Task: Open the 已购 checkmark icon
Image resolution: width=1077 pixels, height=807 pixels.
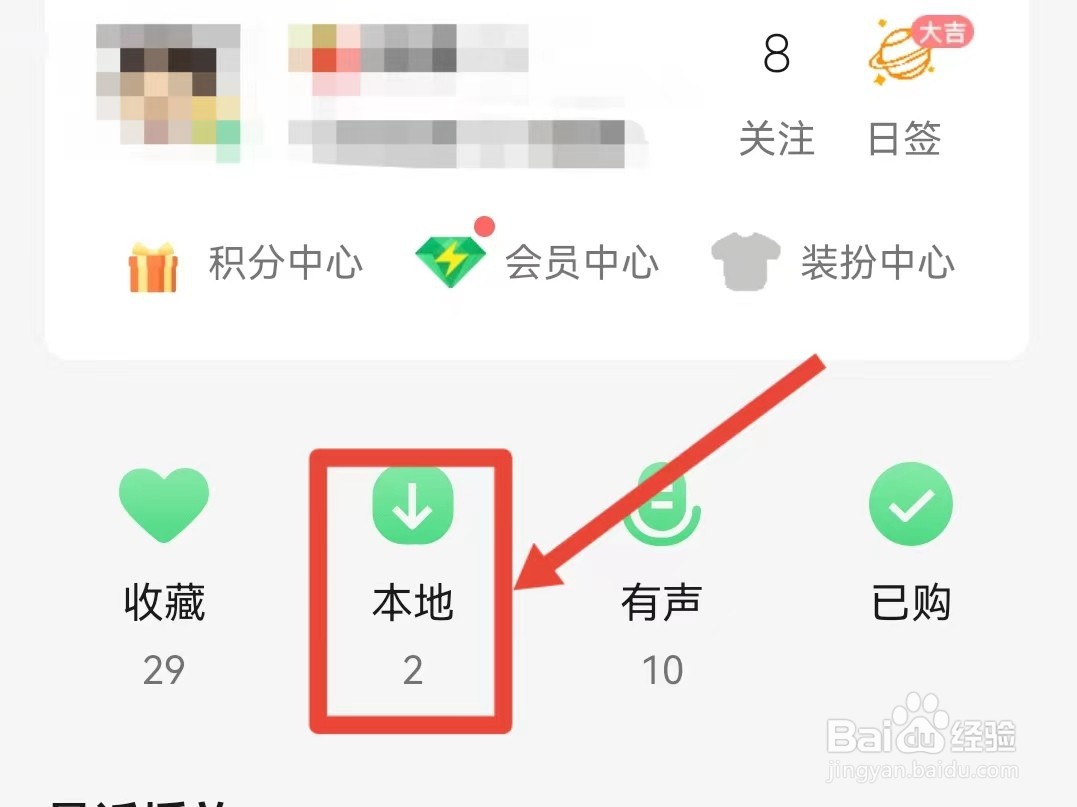Action: coord(911,504)
